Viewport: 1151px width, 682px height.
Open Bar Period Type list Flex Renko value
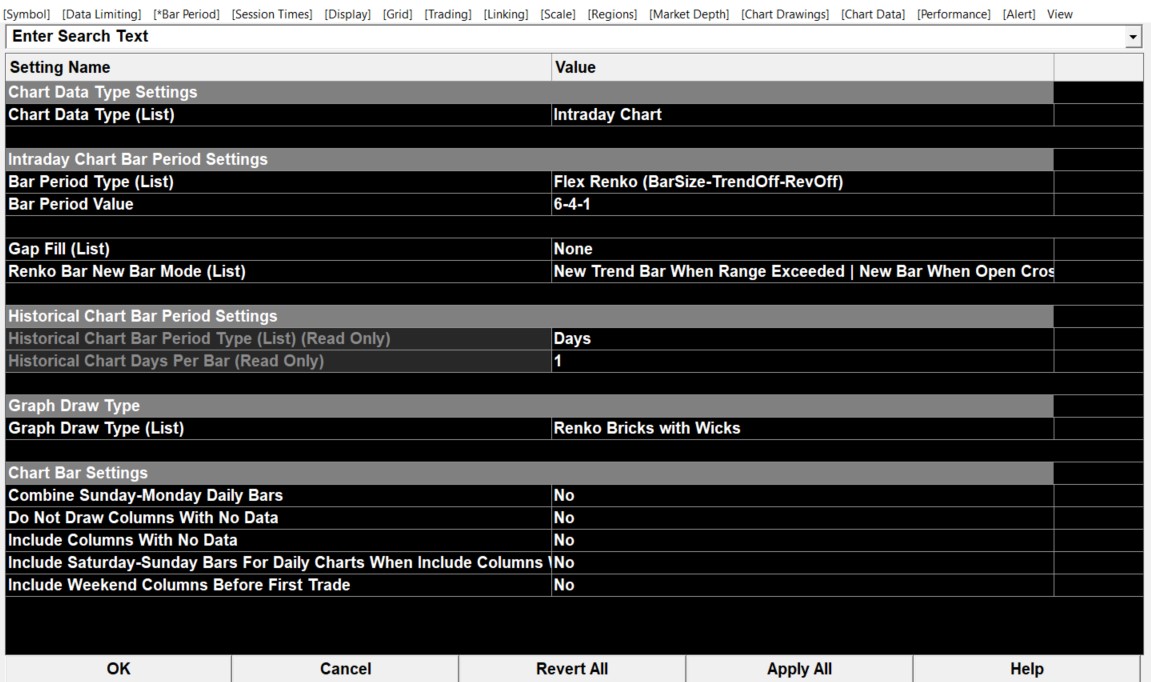point(802,181)
